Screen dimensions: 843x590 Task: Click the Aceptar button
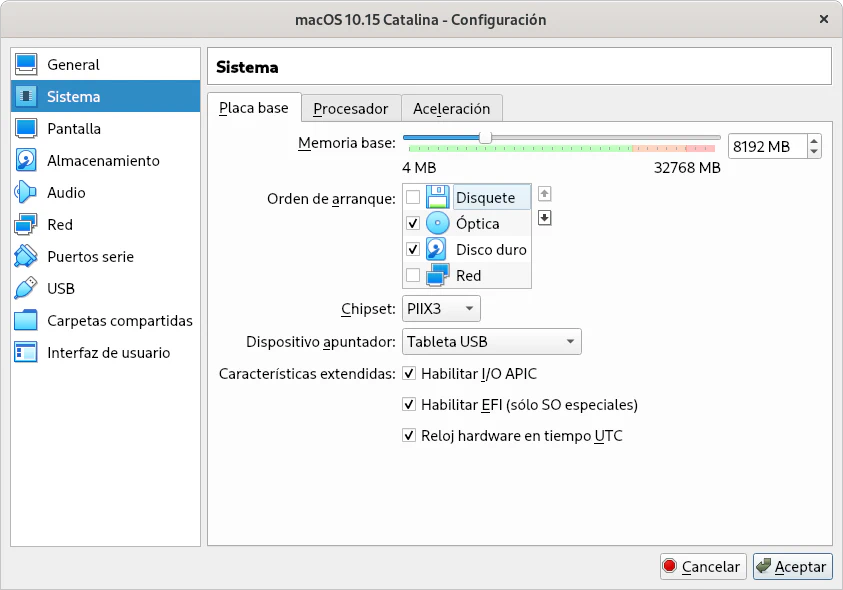click(792, 567)
